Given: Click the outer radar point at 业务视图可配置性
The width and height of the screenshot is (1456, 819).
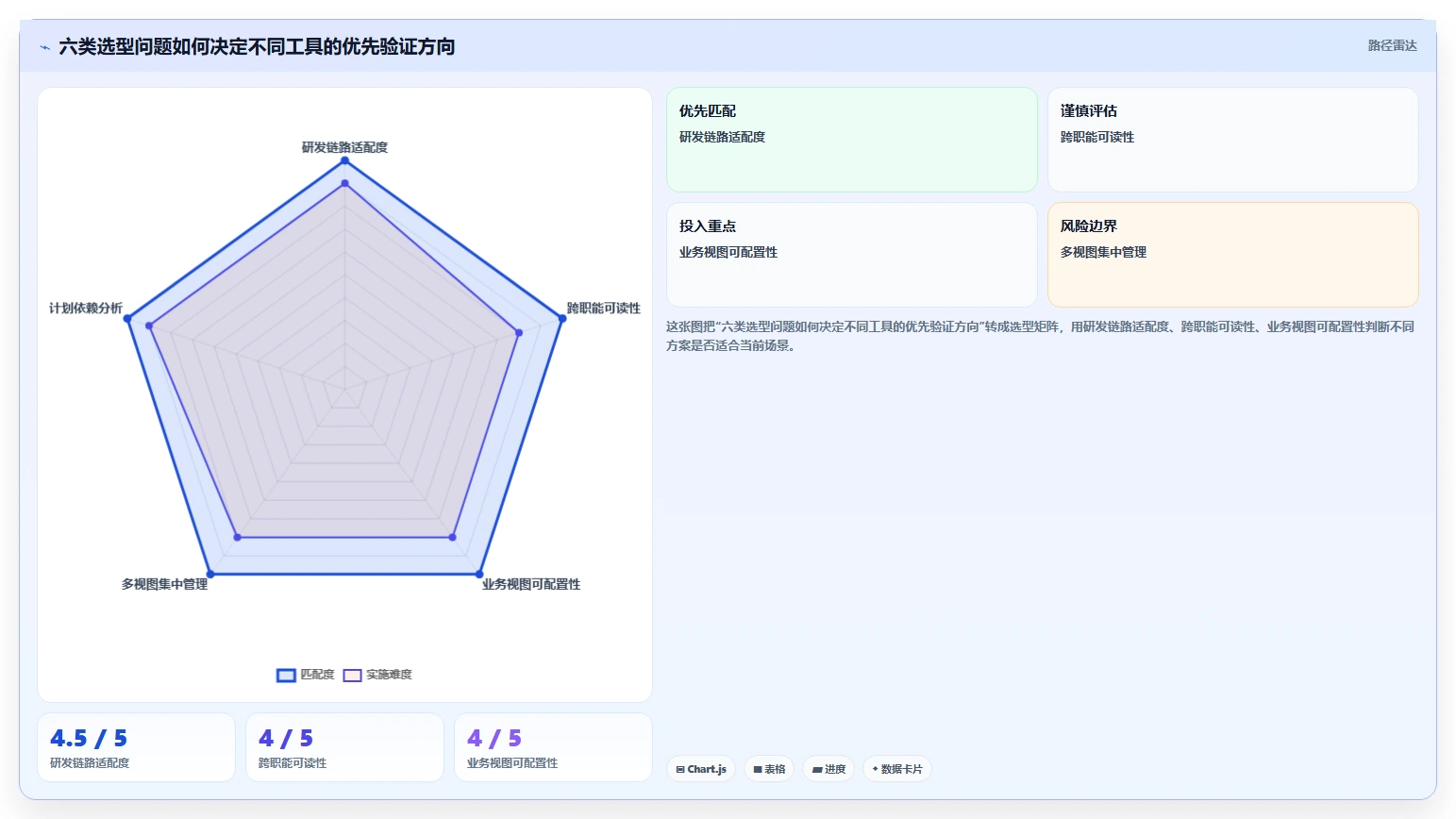Looking at the screenshot, I should (x=479, y=574).
